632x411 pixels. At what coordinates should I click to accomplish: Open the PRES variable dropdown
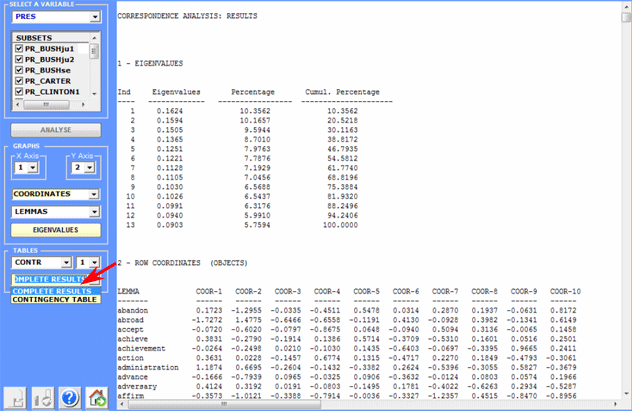(x=95, y=17)
